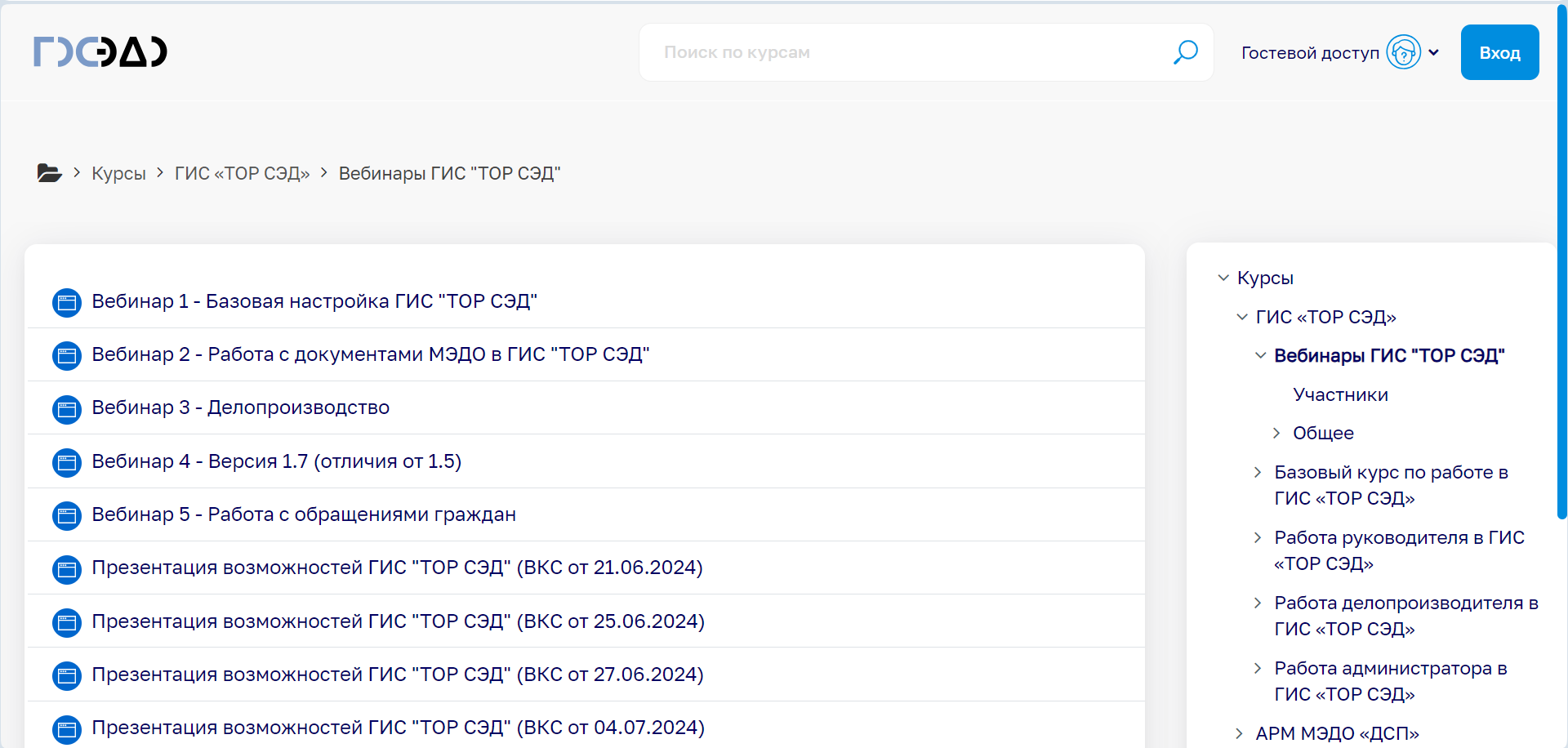This screenshot has height=748, width=1568.
Task: Click the page icon beside Вебинар 1
Action: tap(67, 303)
